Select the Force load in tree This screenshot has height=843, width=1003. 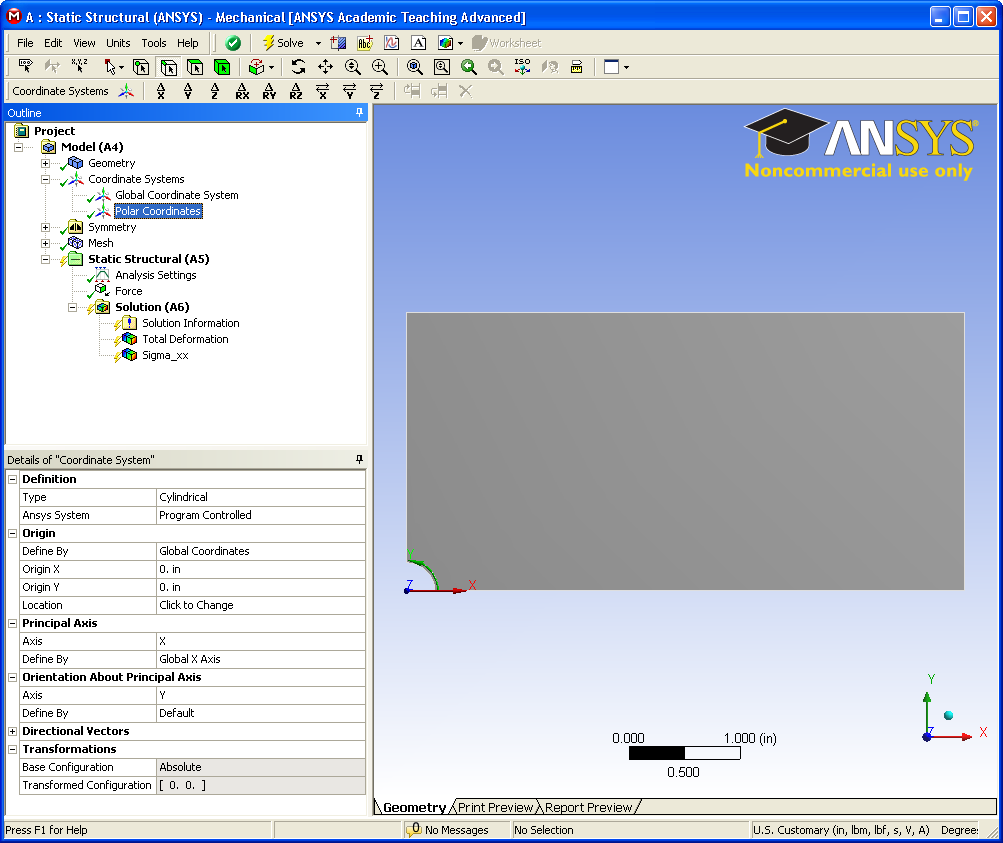pos(129,291)
